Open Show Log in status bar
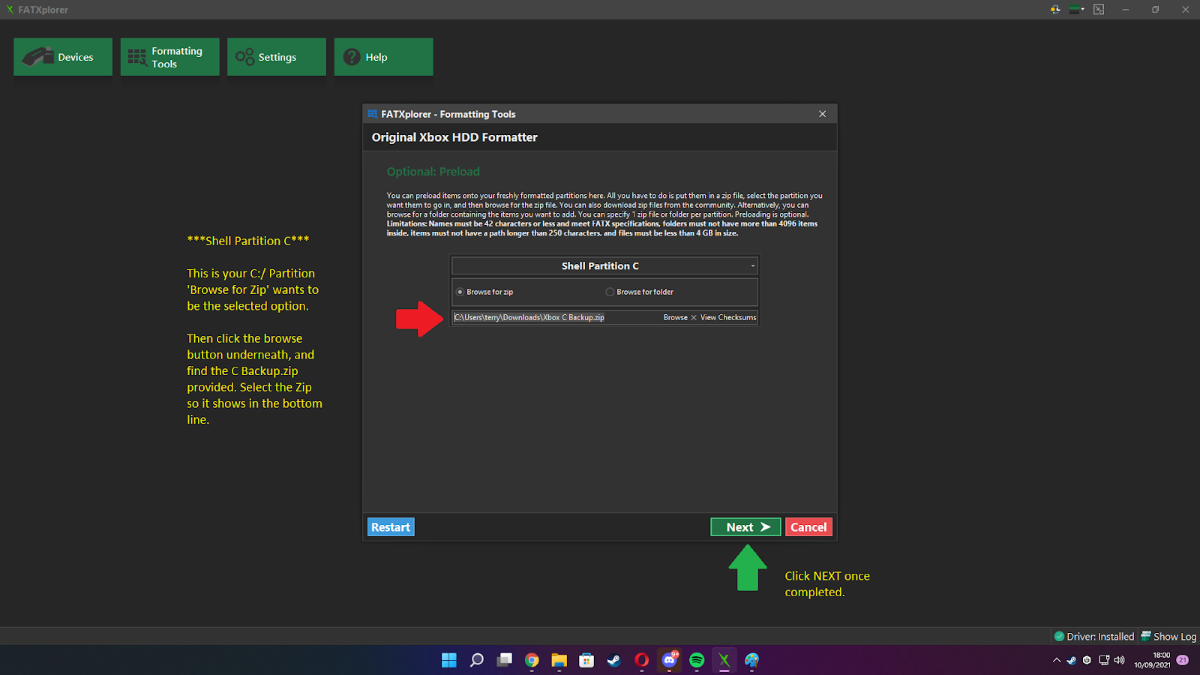The height and width of the screenshot is (675, 1200). 1168,636
